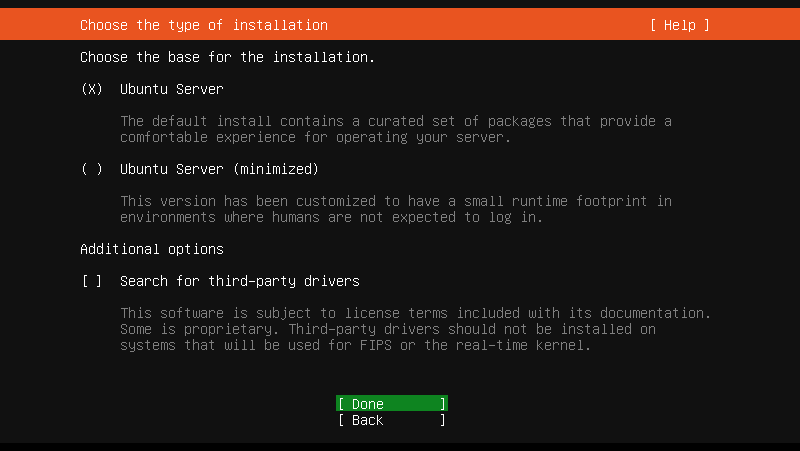Click the "FIPS or the real-time kernel" line
Viewport: 800px width, 451px height.
(x=355, y=345)
